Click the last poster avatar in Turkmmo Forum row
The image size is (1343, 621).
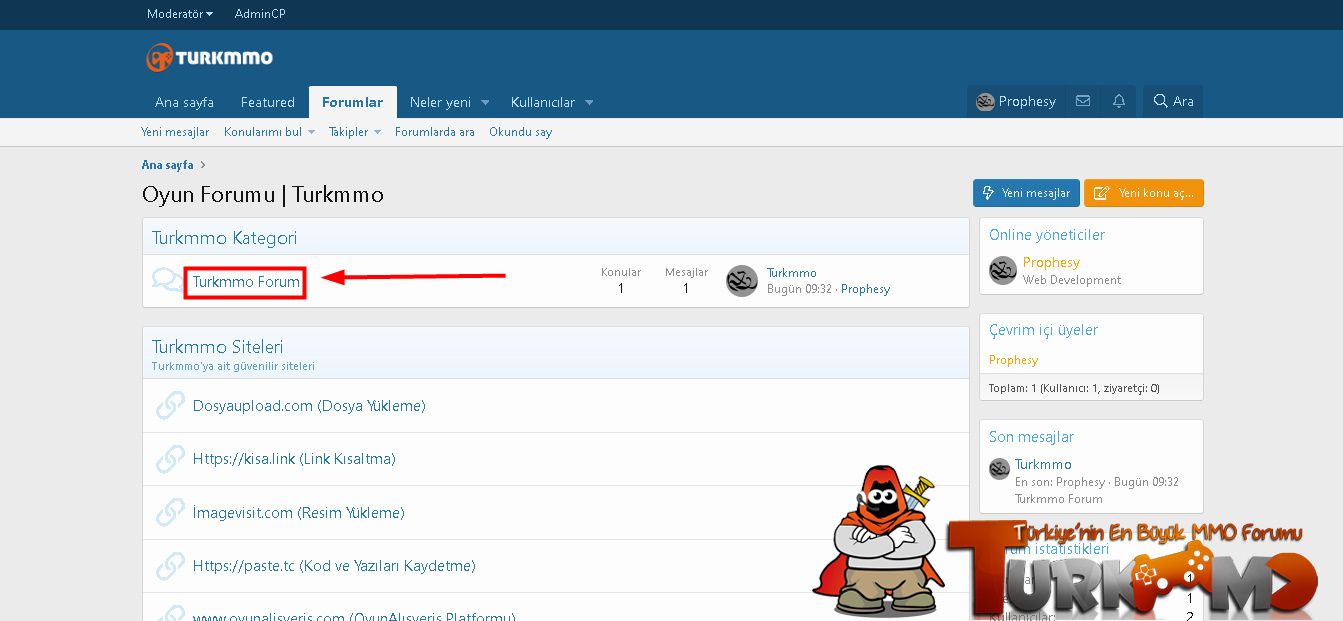(742, 281)
